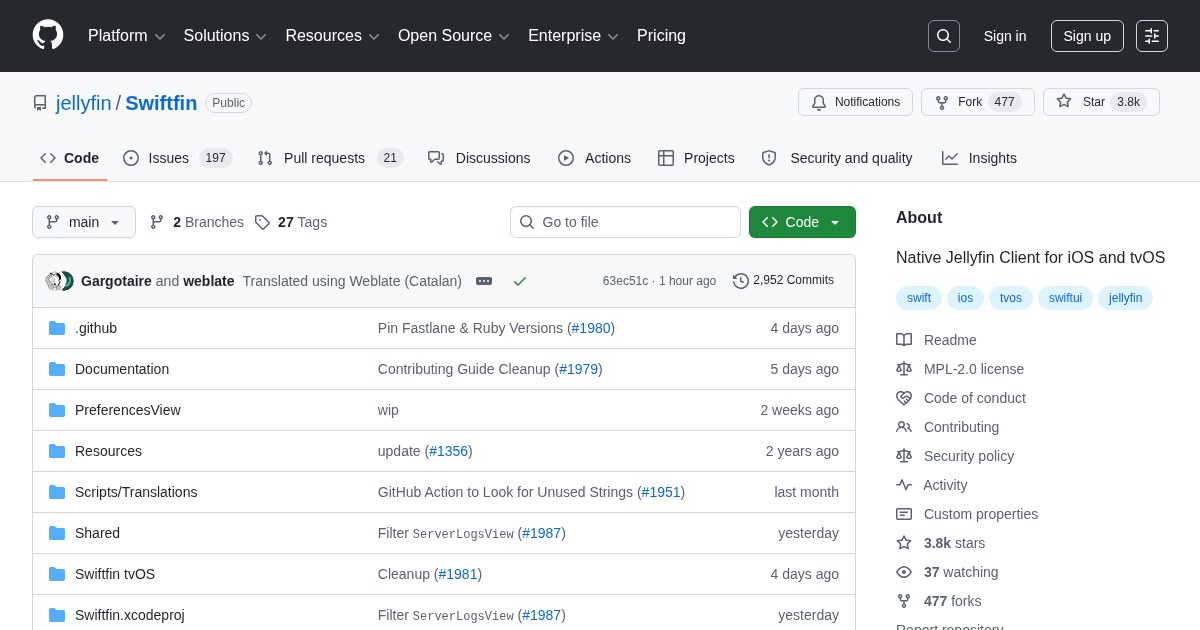
Task: Expand the commit message ellipsis icon
Action: pos(484,281)
